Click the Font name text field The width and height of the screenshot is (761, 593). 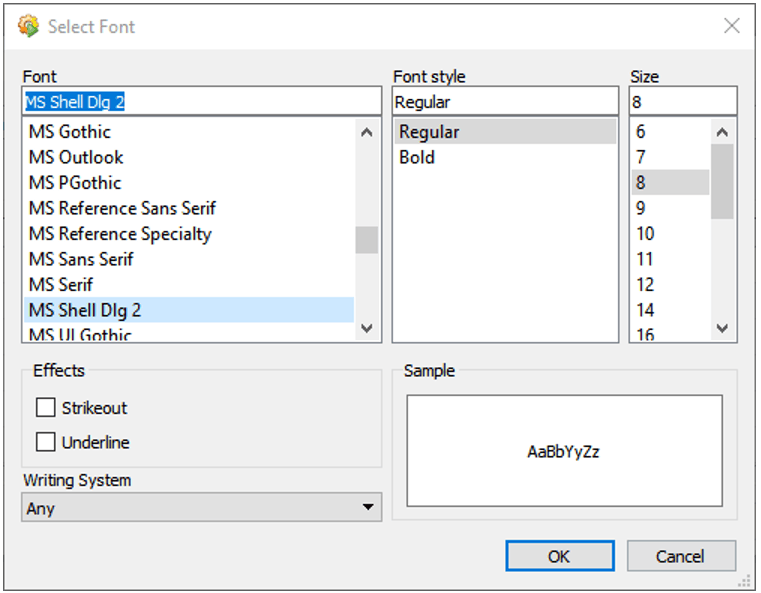[201, 101]
